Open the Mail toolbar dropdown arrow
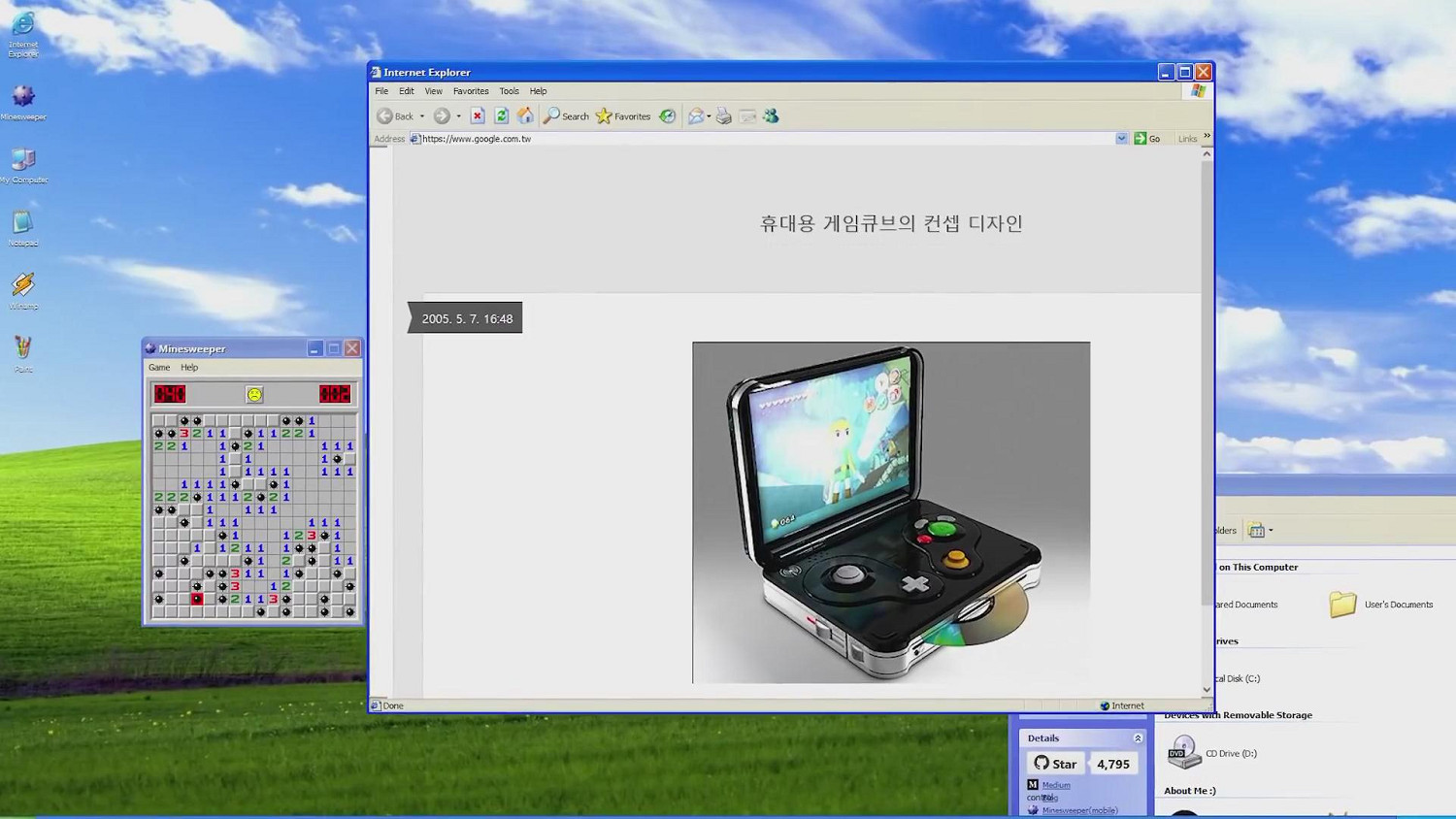 tap(709, 116)
